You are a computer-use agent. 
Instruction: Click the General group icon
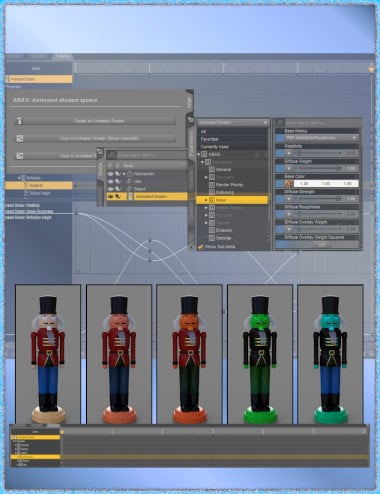click(212, 169)
